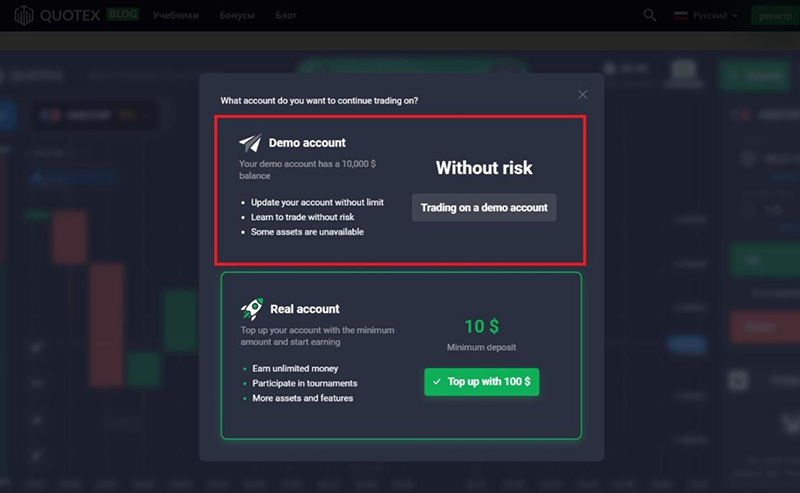Click the Trading on a demo account button

click(x=484, y=207)
